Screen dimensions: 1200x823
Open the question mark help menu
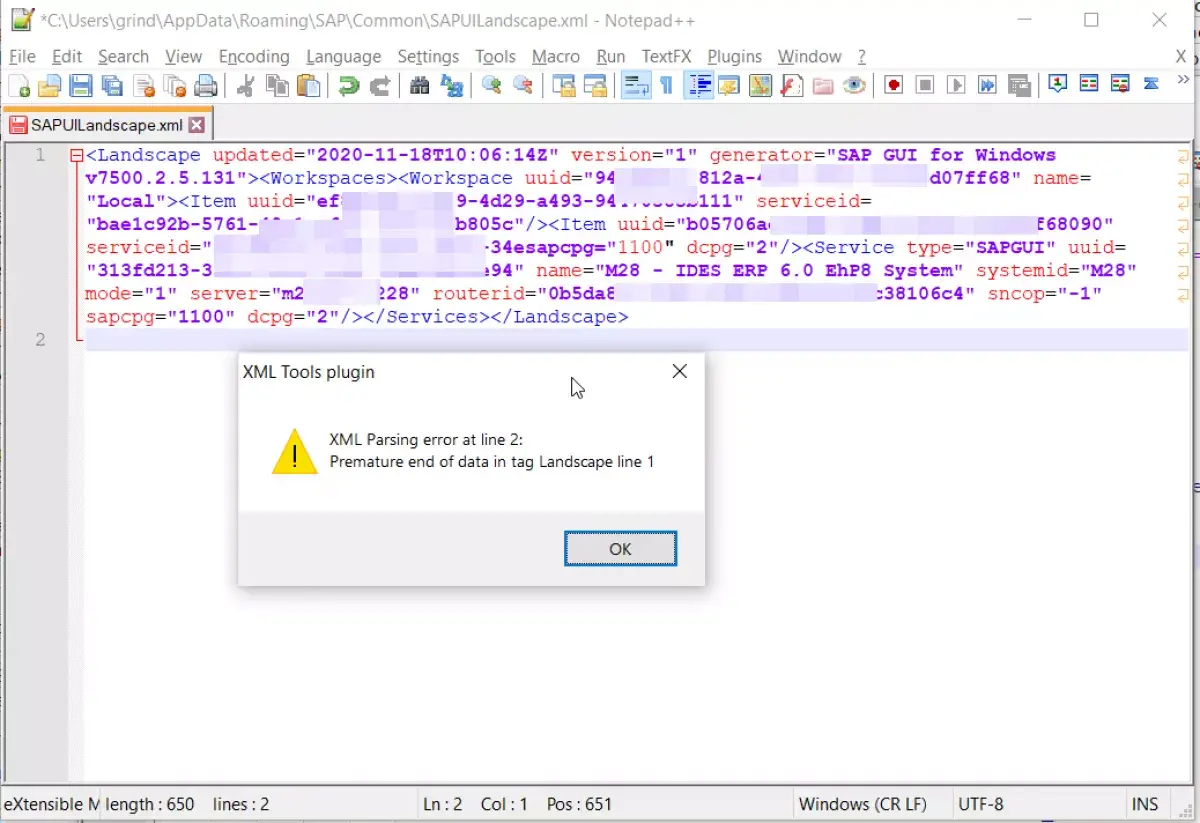[x=862, y=56]
